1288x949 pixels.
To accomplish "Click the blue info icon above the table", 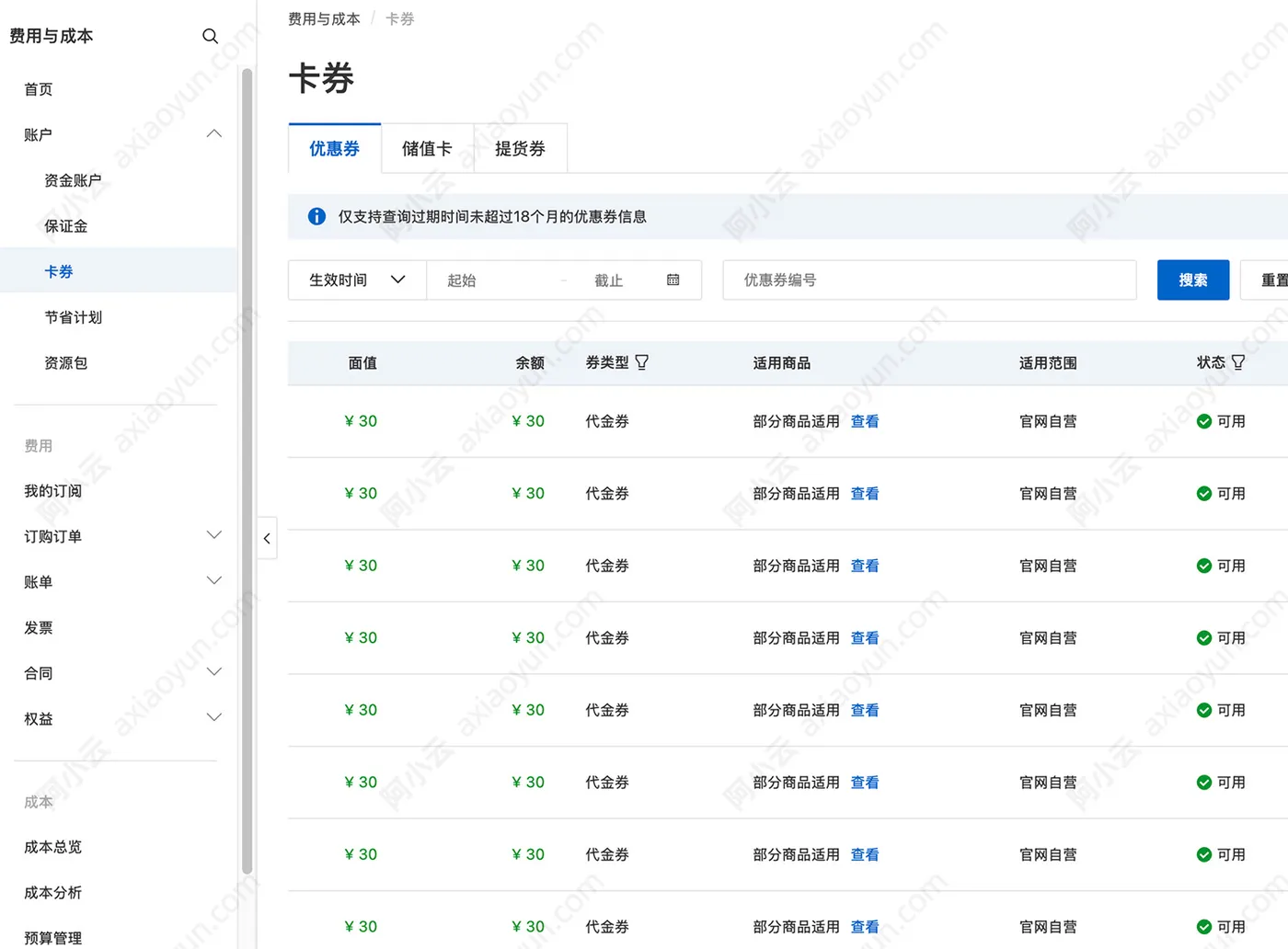I will tap(316, 216).
